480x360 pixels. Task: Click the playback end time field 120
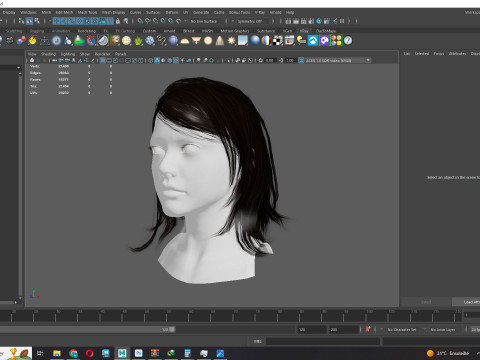[312, 329]
